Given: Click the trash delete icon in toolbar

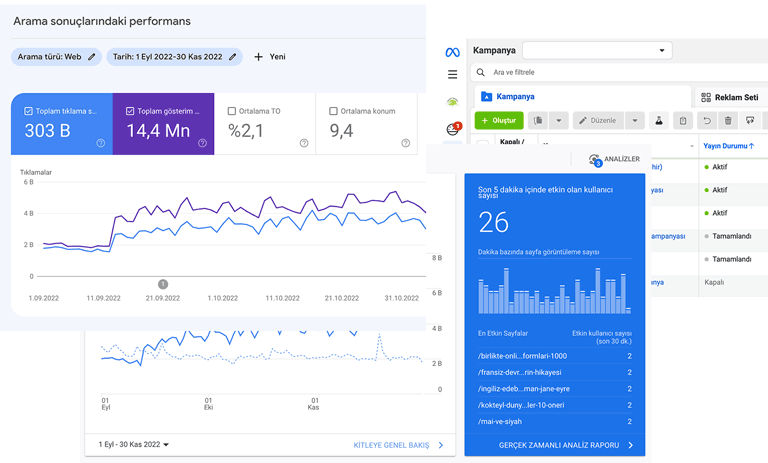Looking at the screenshot, I should [x=728, y=121].
